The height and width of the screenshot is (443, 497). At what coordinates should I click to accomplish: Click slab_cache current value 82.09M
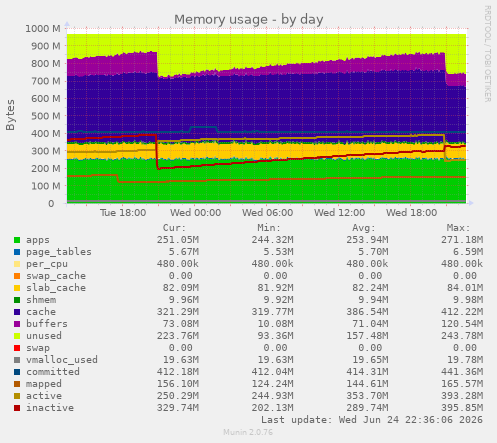181,288
